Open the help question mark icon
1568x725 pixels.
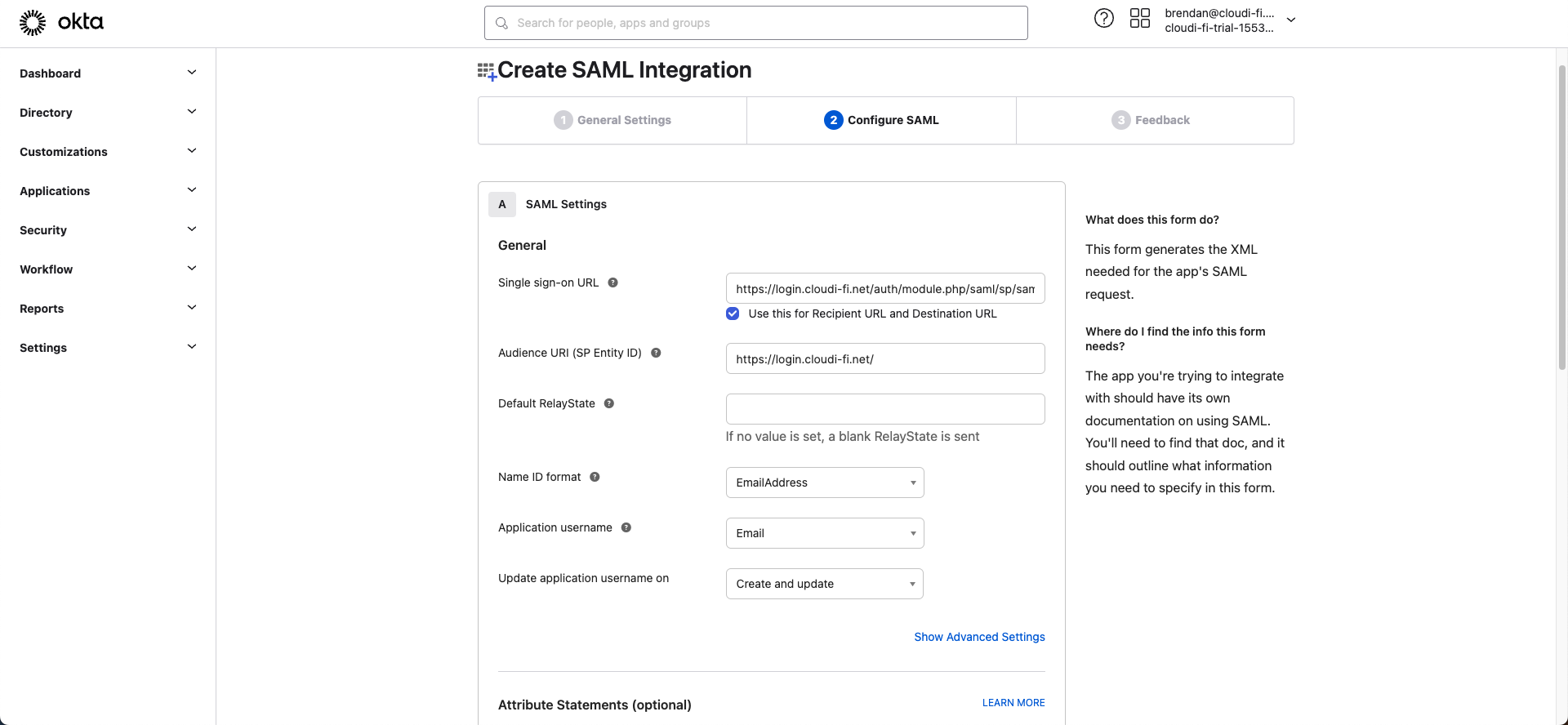pyautogui.click(x=1104, y=19)
